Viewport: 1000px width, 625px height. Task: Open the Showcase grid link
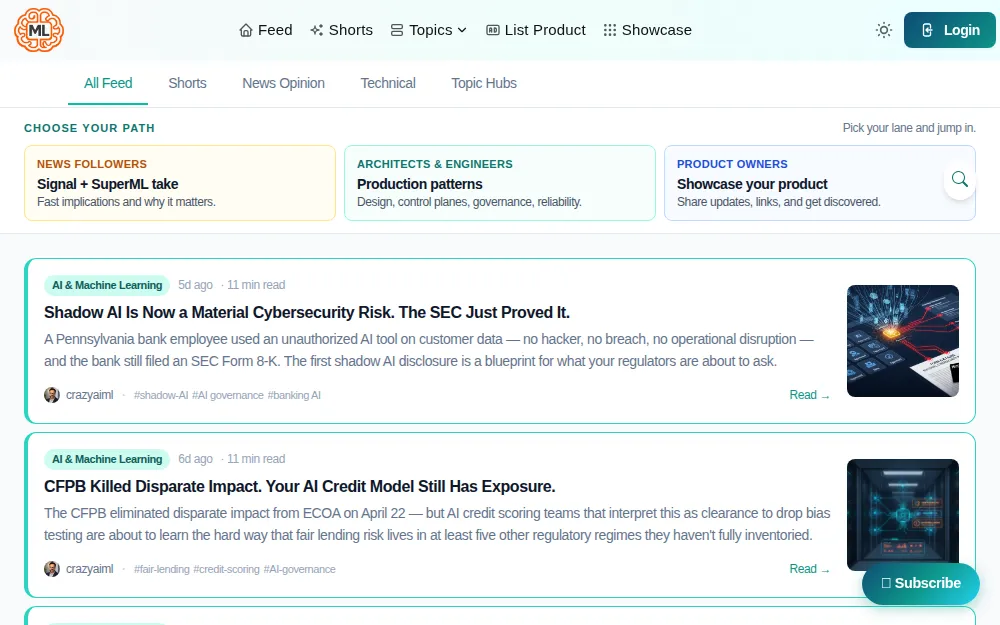(x=647, y=30)
